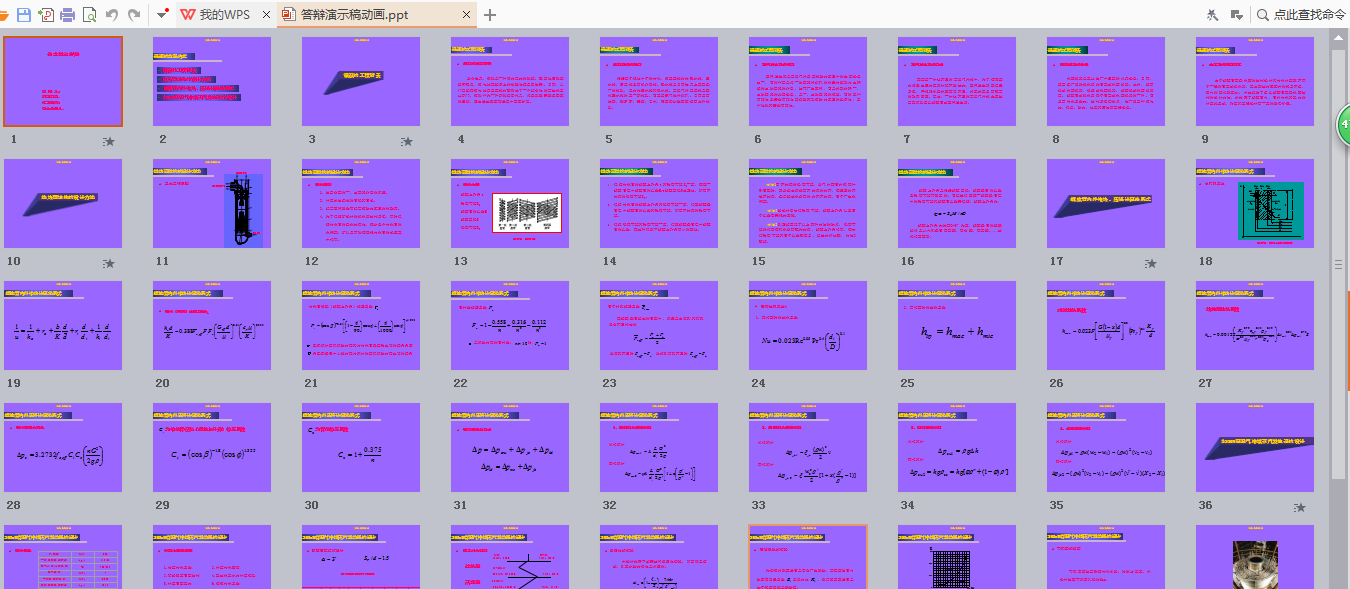Select slide 16 thumbnail

[x=957, y=204]
